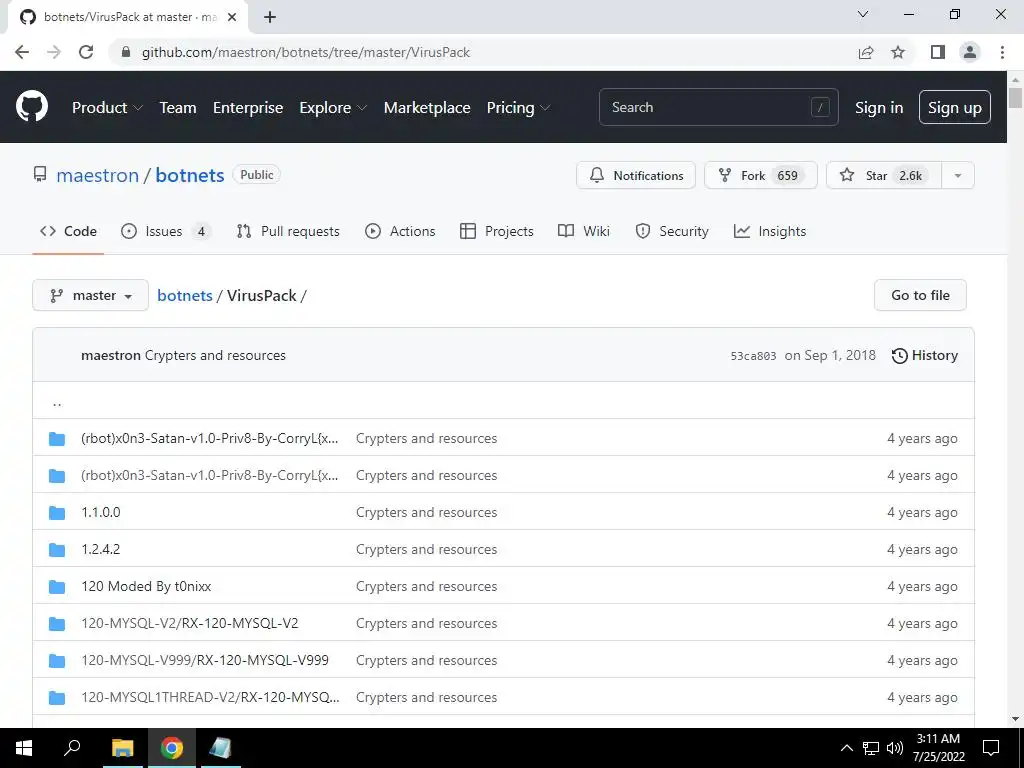Click the GitHub Octocat logo
The width and height of the screenshot is (1024, 768).
32,107
